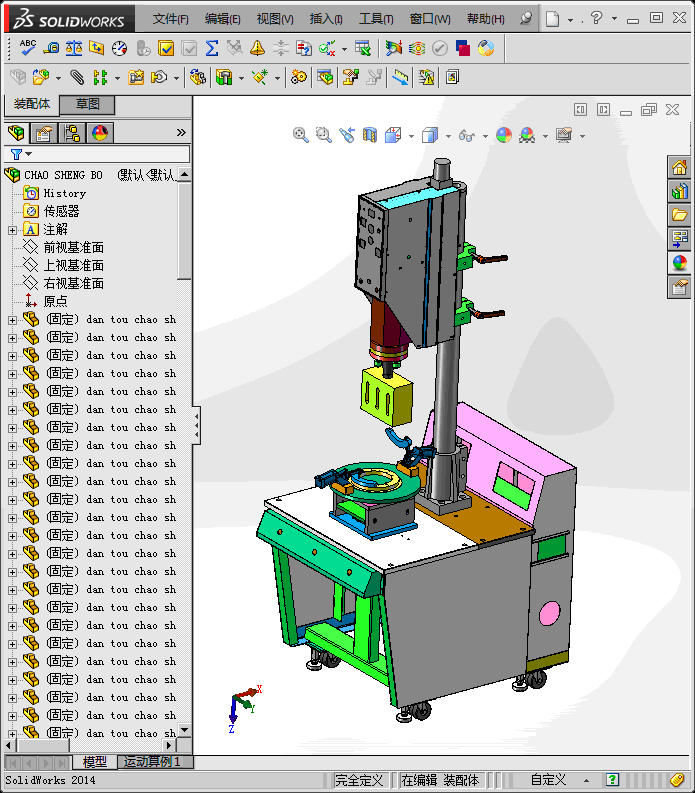695x793 pixels.
Task: Open the Apply Scene dropdown arrow
Action: 545,136
